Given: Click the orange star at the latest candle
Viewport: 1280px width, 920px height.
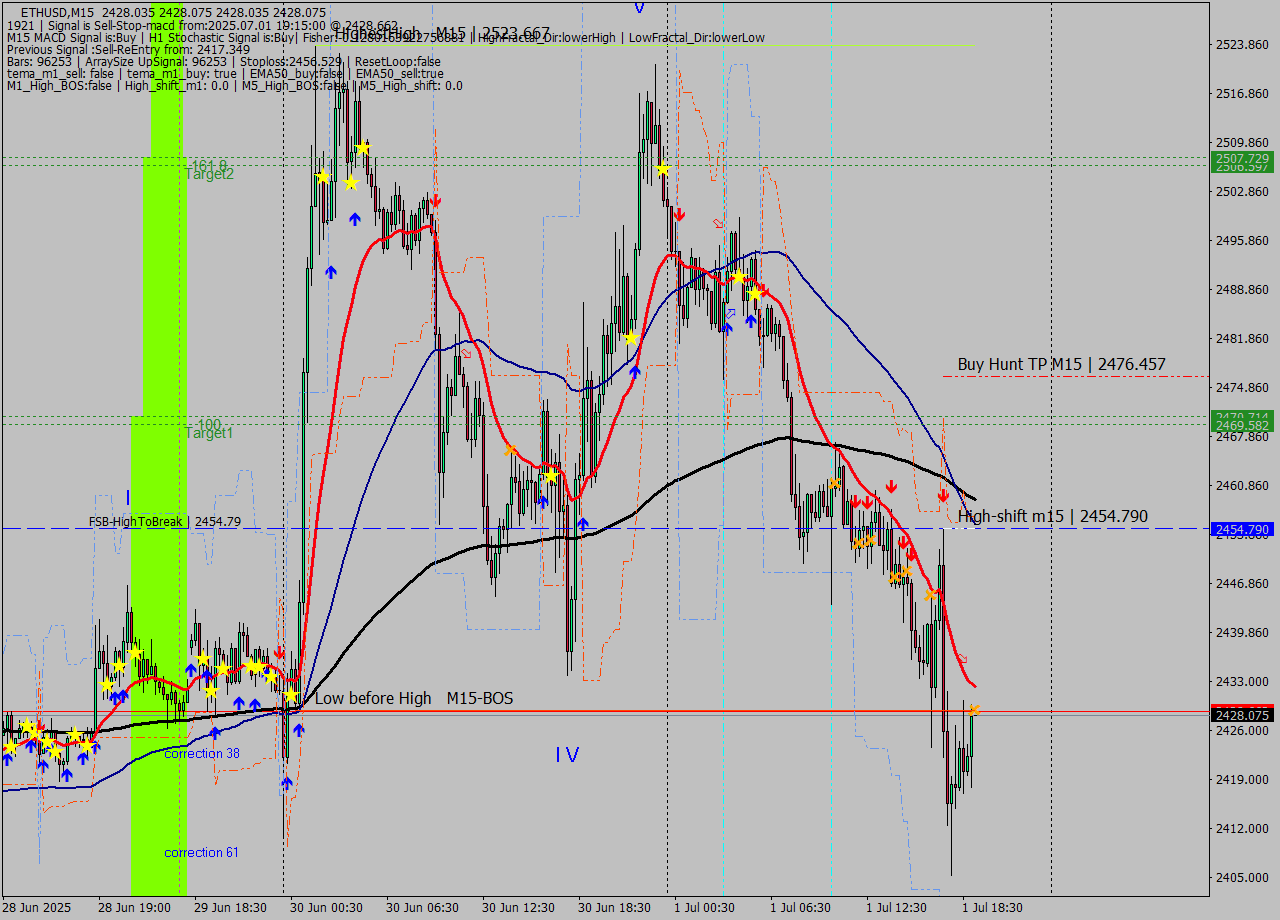Looking at the screenshot, I should pyautogui.click(x=973, y=710).
